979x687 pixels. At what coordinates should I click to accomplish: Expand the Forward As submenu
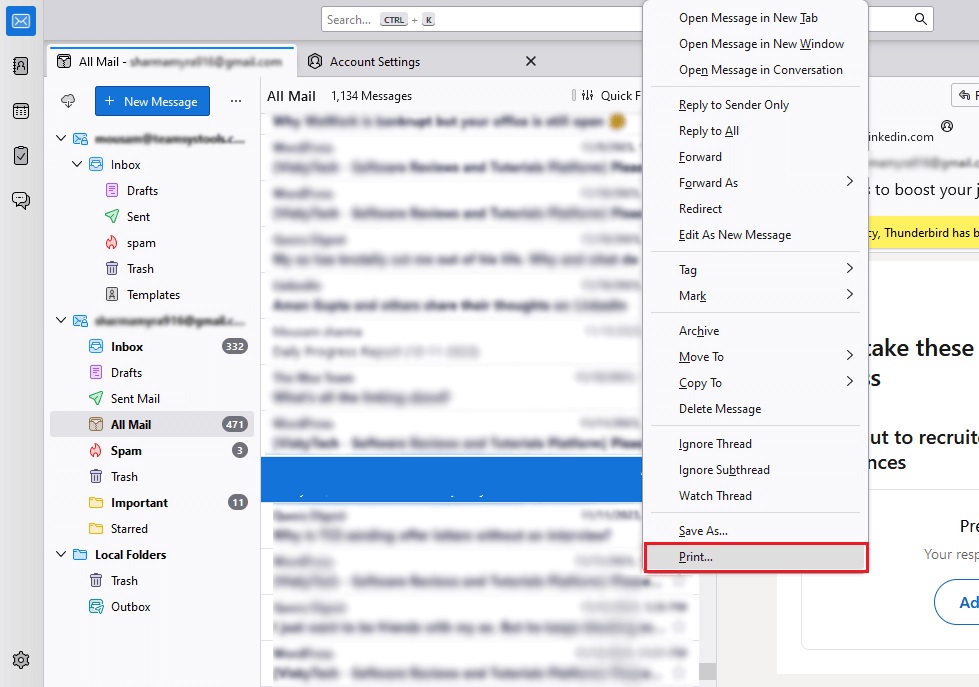(755, 182)
